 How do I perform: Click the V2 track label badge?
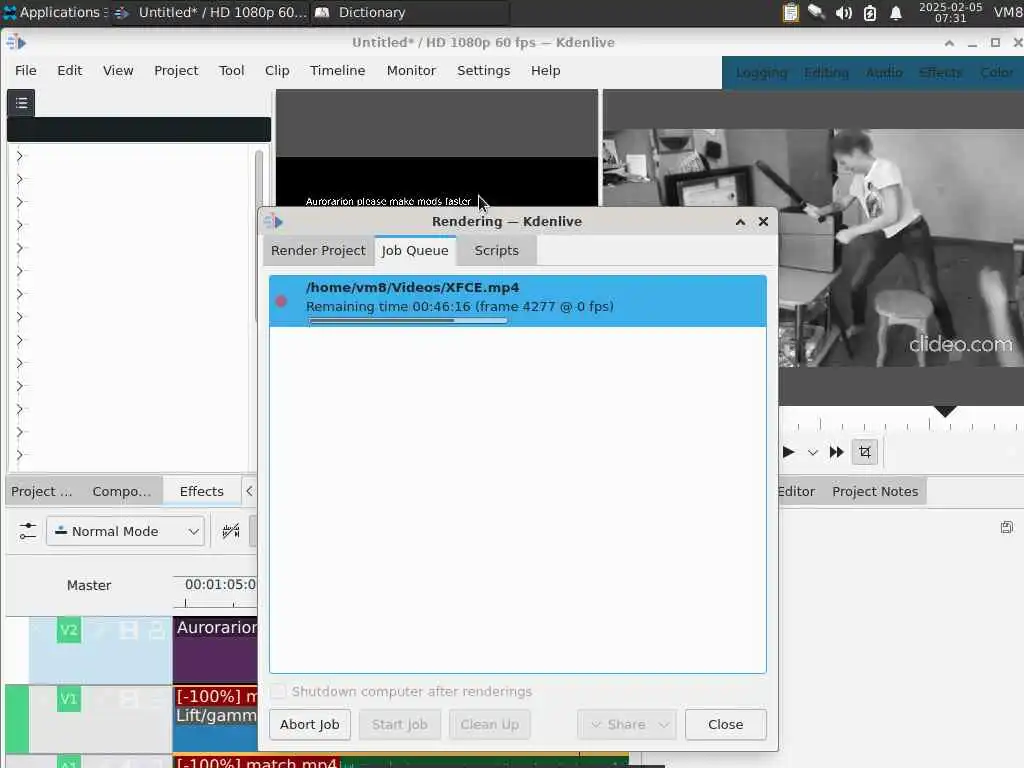coord(69,630)
